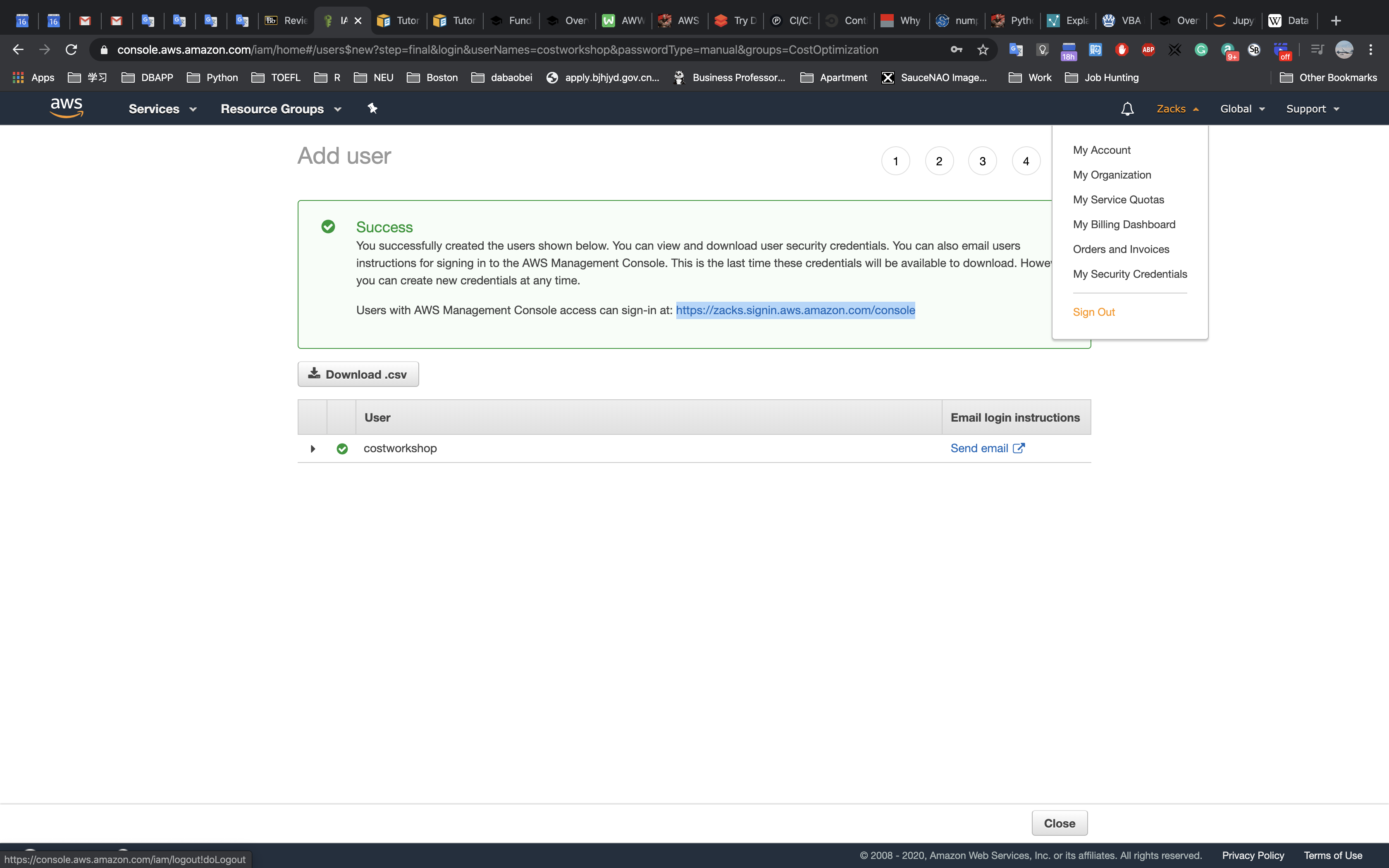Click the key password manager icon

tap(956, 50)
